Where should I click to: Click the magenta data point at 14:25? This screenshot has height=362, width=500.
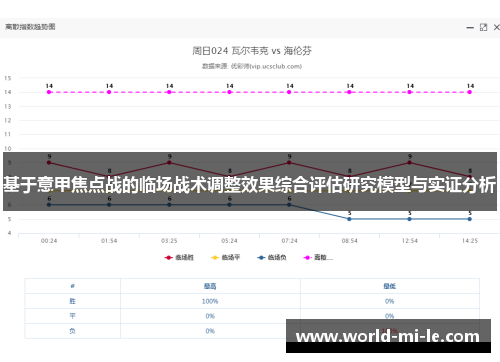click(x=470, y=92)
